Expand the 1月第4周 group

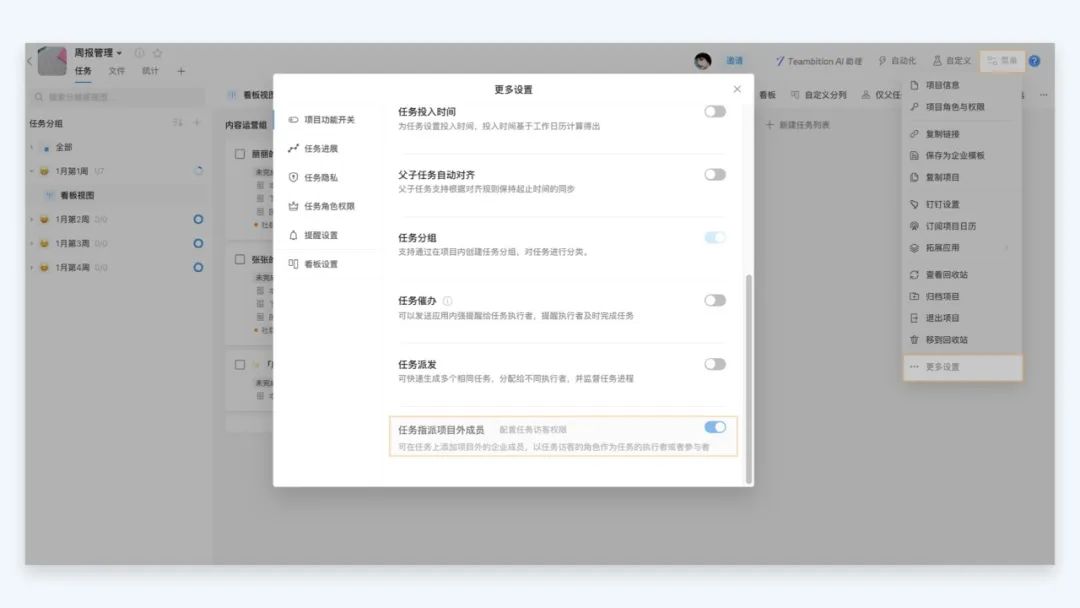32,268
